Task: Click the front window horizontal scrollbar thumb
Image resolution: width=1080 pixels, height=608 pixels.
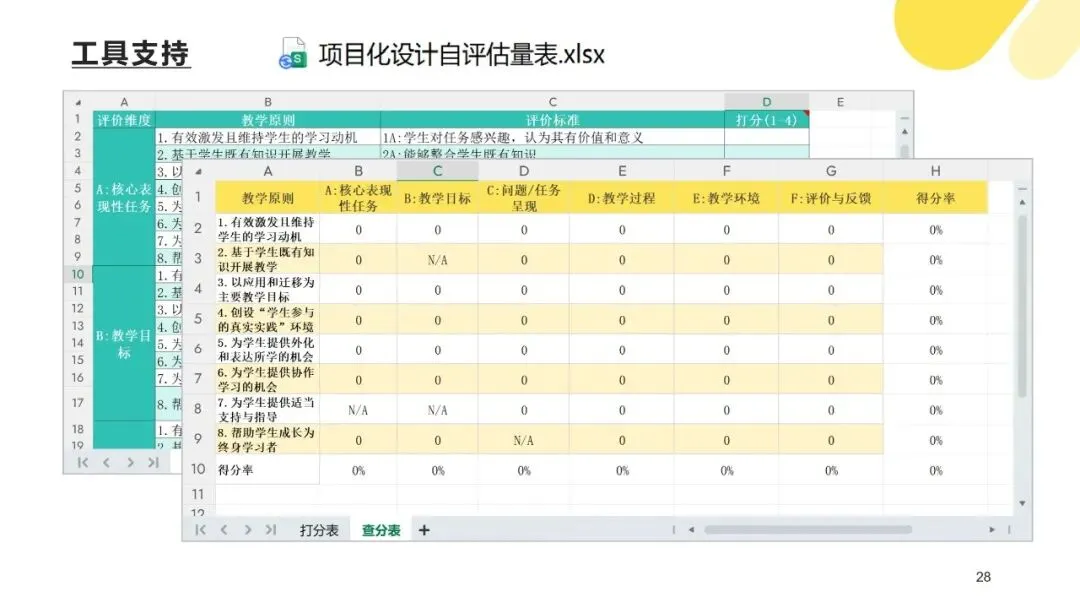Action: point(808,530)
